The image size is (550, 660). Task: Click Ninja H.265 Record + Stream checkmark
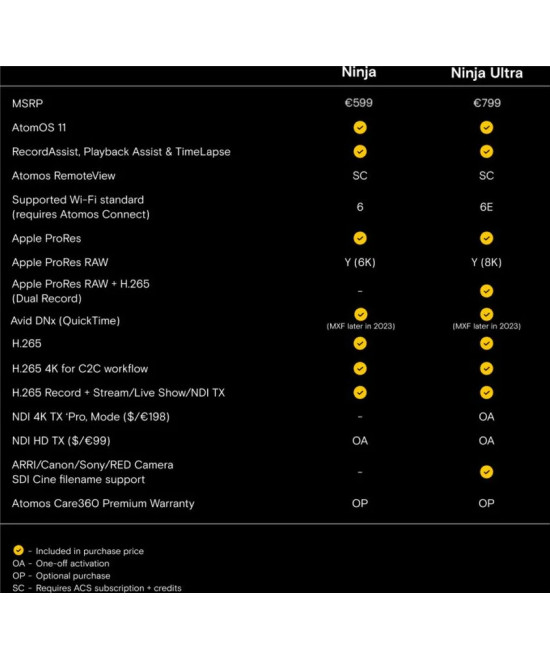click(360, 393)
